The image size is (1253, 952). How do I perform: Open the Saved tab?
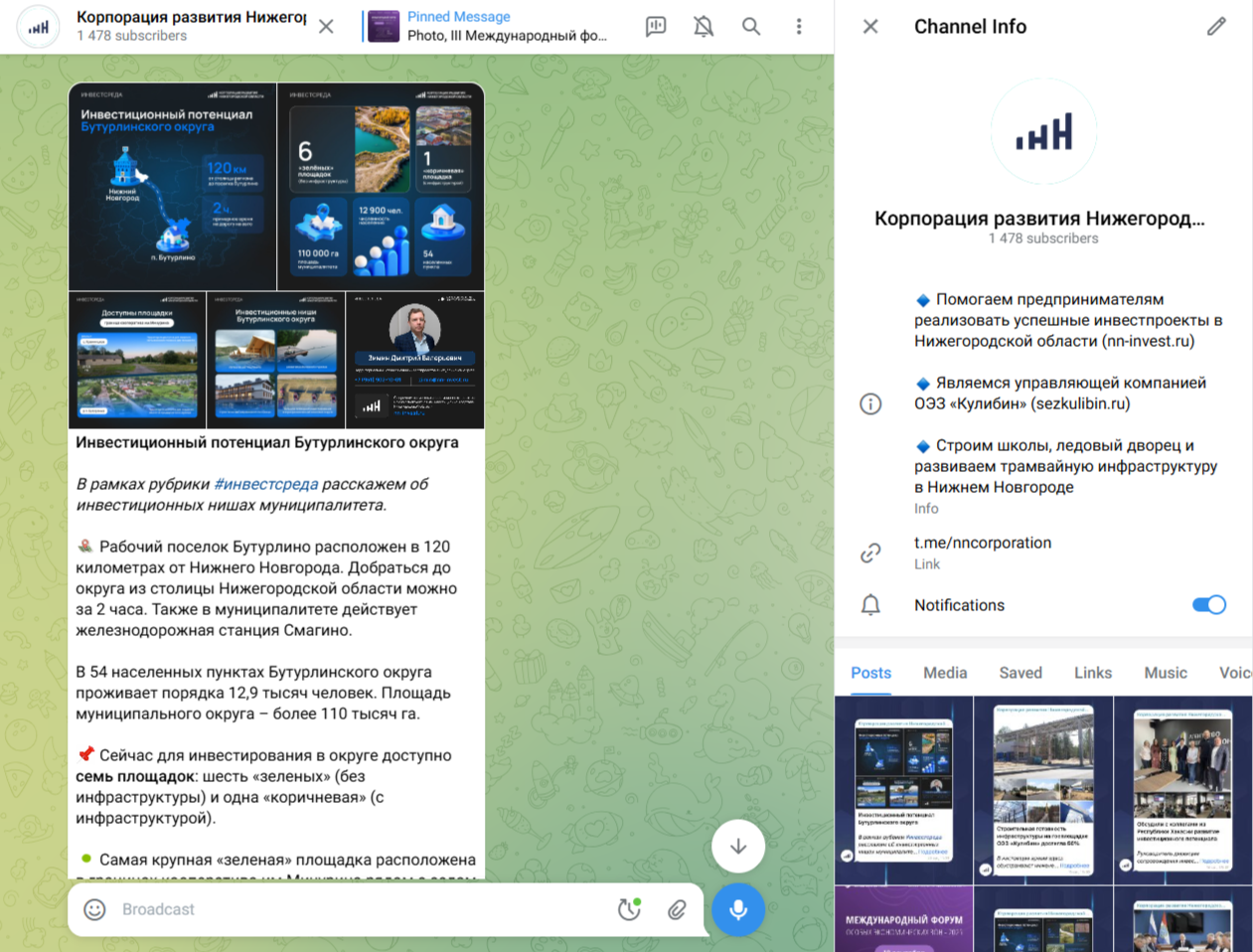[1019, 673]
